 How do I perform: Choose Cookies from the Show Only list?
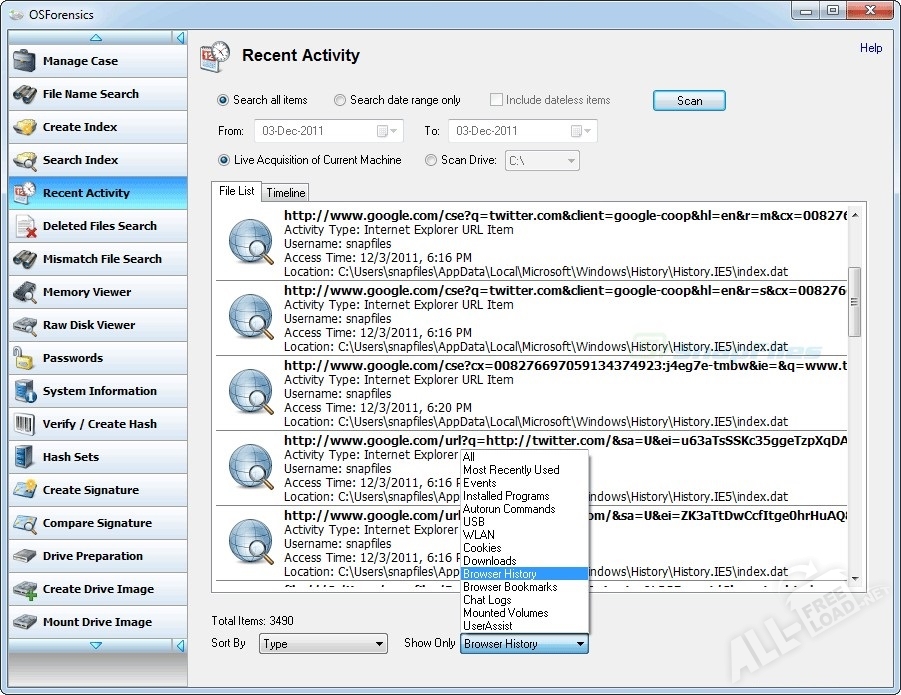click(482, 548)
